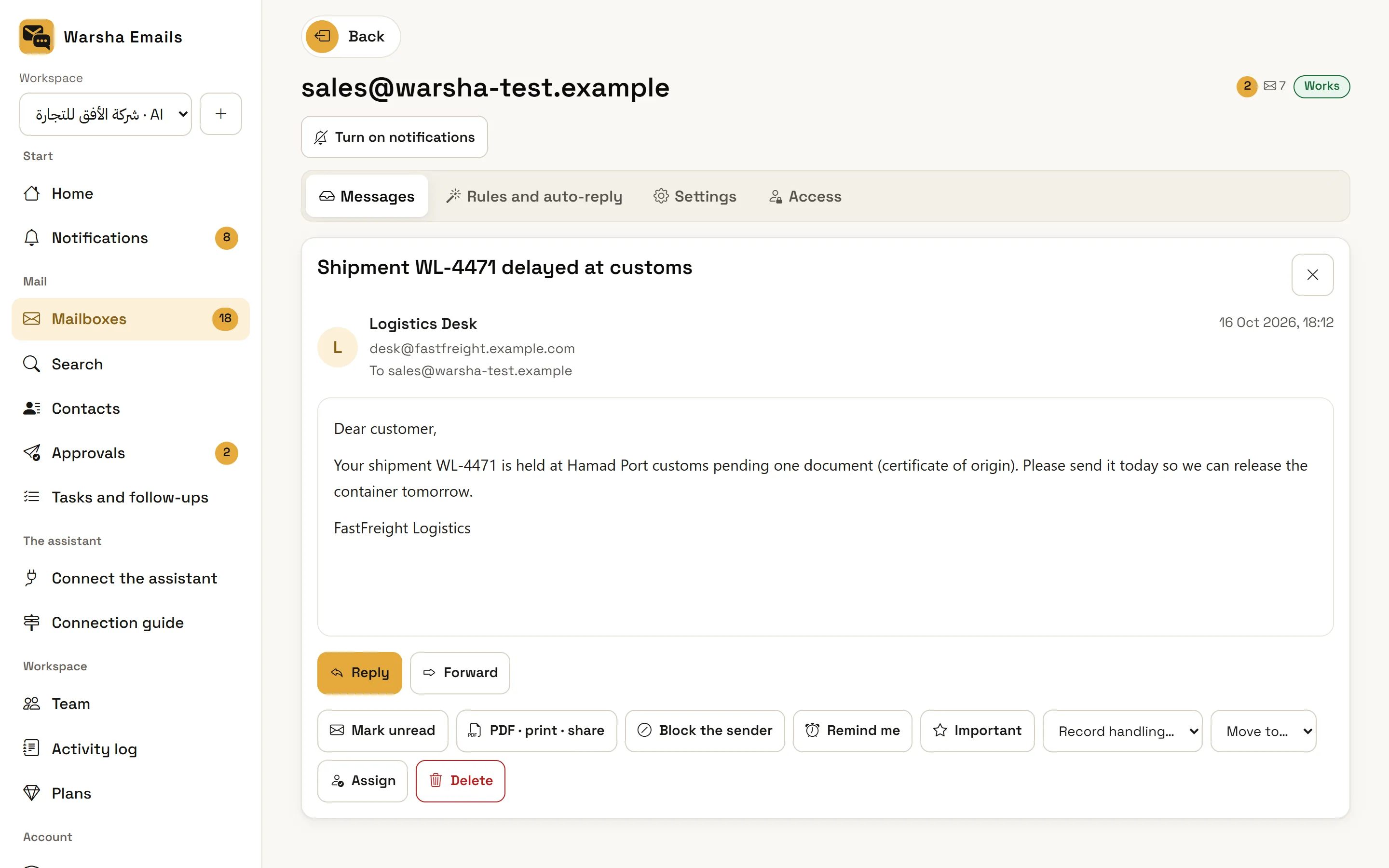Toggle the Important star

977,731
